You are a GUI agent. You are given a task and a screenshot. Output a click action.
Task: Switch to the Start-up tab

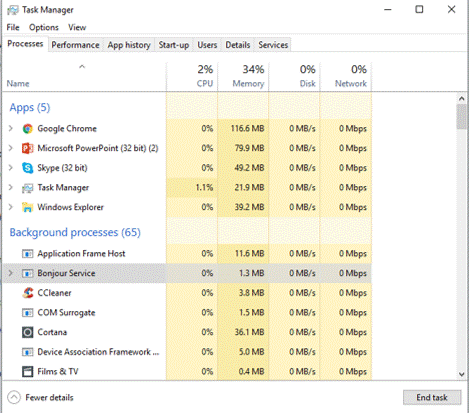pos(174,45)
